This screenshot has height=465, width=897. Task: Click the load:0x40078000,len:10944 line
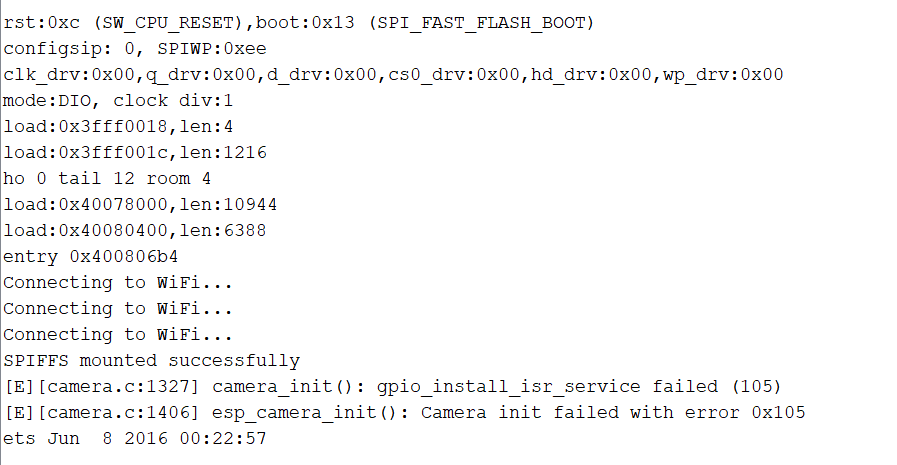point(140,204)
